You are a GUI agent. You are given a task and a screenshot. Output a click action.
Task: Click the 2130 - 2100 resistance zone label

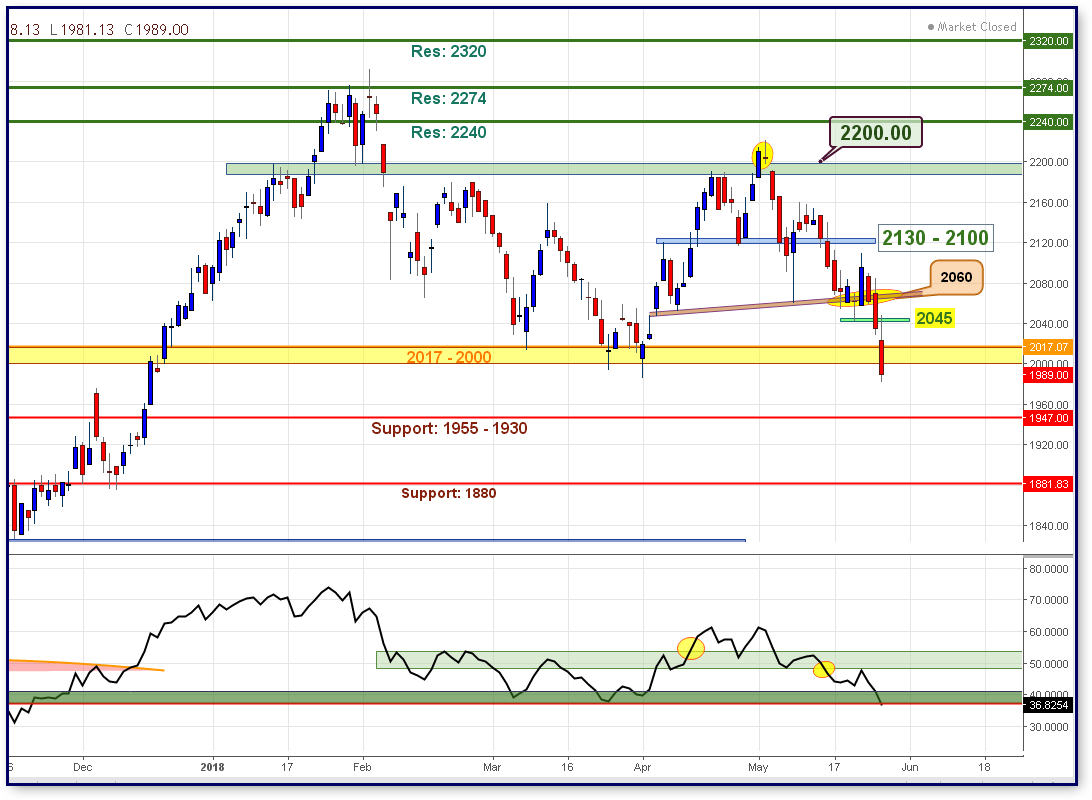tap(934, 238)
